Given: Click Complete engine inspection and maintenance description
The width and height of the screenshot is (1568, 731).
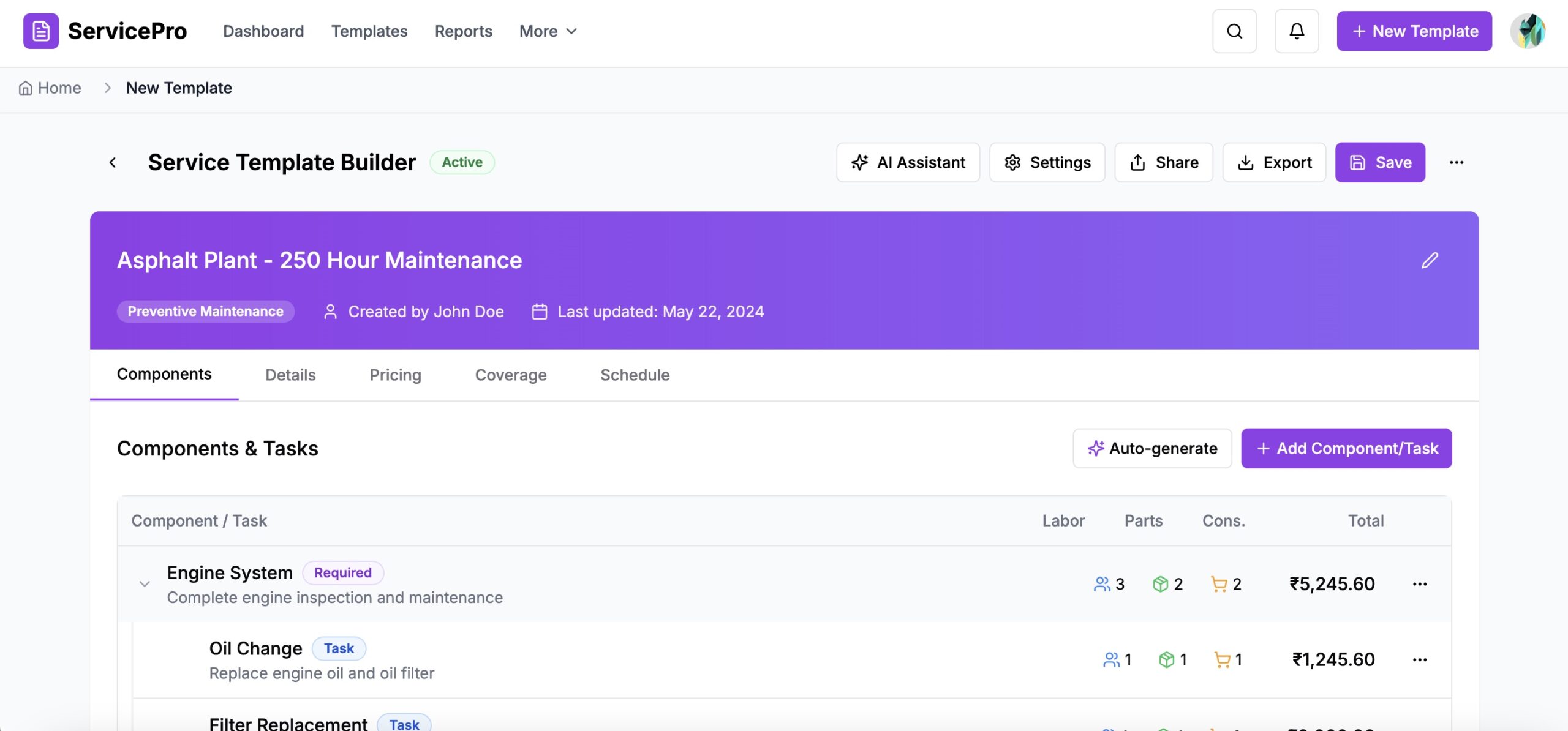Looking at the screenshot, I should click(x=335, y=598).
